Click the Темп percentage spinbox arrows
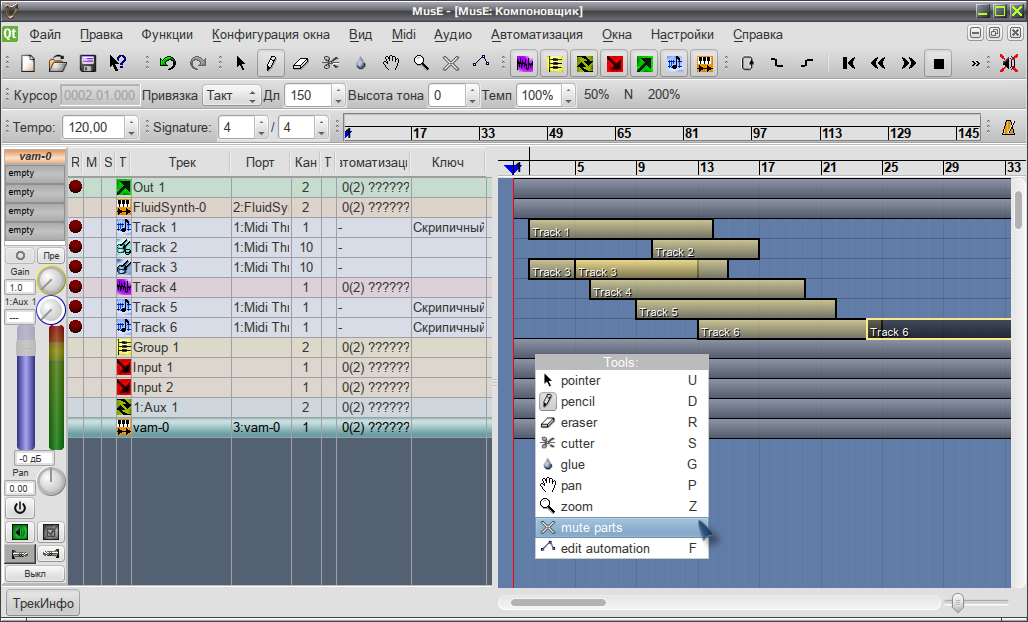The width and height of the screenshot is (1028, 622). (x=568, y=96)
